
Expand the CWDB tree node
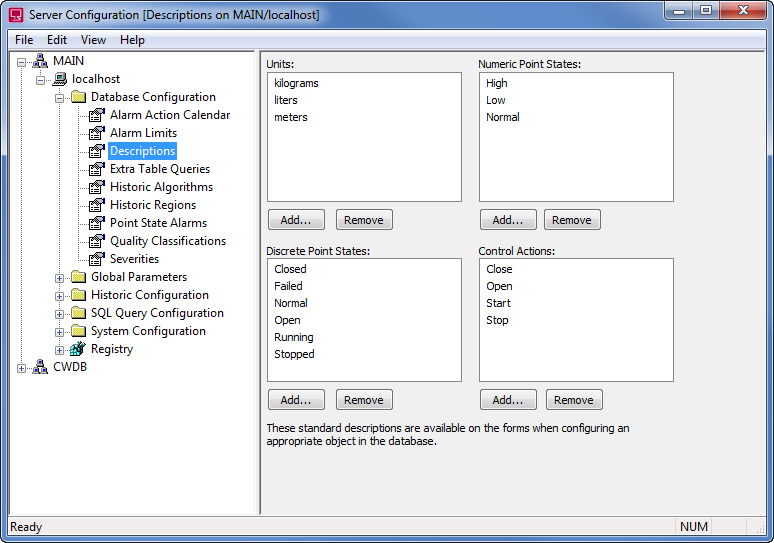22,367
